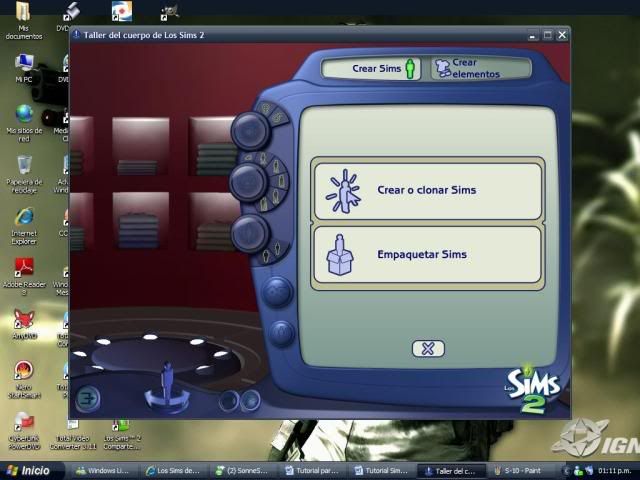The height and width of the screenshot is (480, 640).
Task: Launch the Los Sims 2 Comparte shortcut
Action: (x=122, y=435)
